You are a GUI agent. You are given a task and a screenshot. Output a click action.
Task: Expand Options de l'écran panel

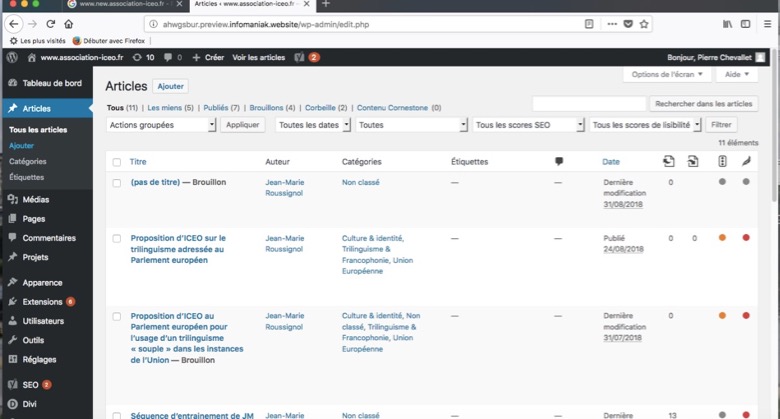pos(667,75)
